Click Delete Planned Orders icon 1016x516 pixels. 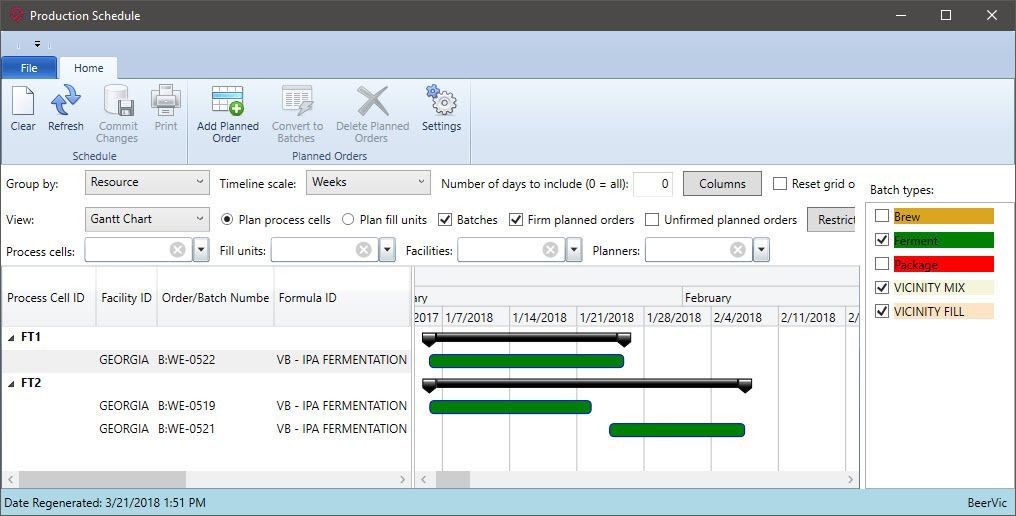click(x=373, y=102)
